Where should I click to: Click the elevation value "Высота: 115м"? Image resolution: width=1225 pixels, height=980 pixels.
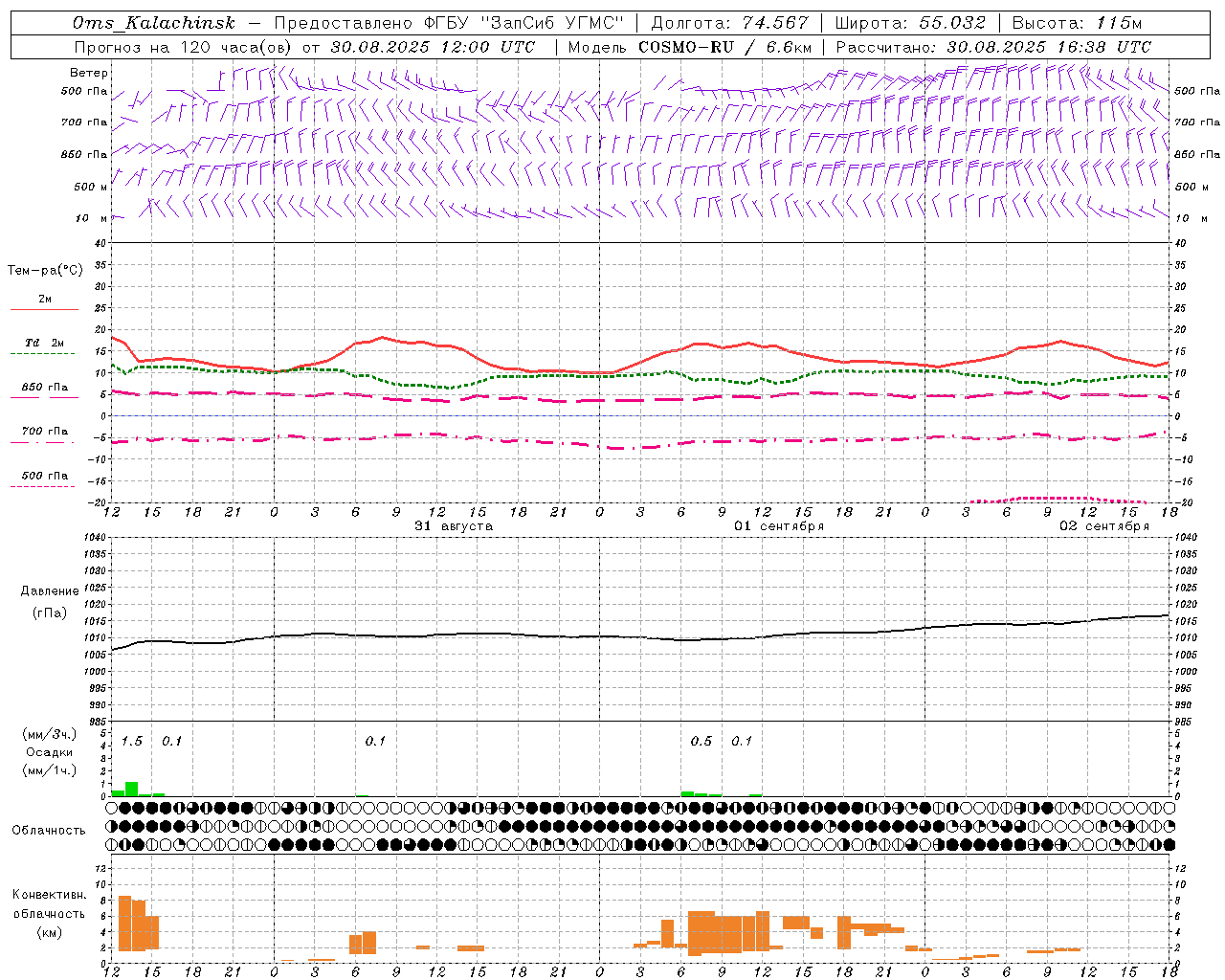pos(1077,23)
